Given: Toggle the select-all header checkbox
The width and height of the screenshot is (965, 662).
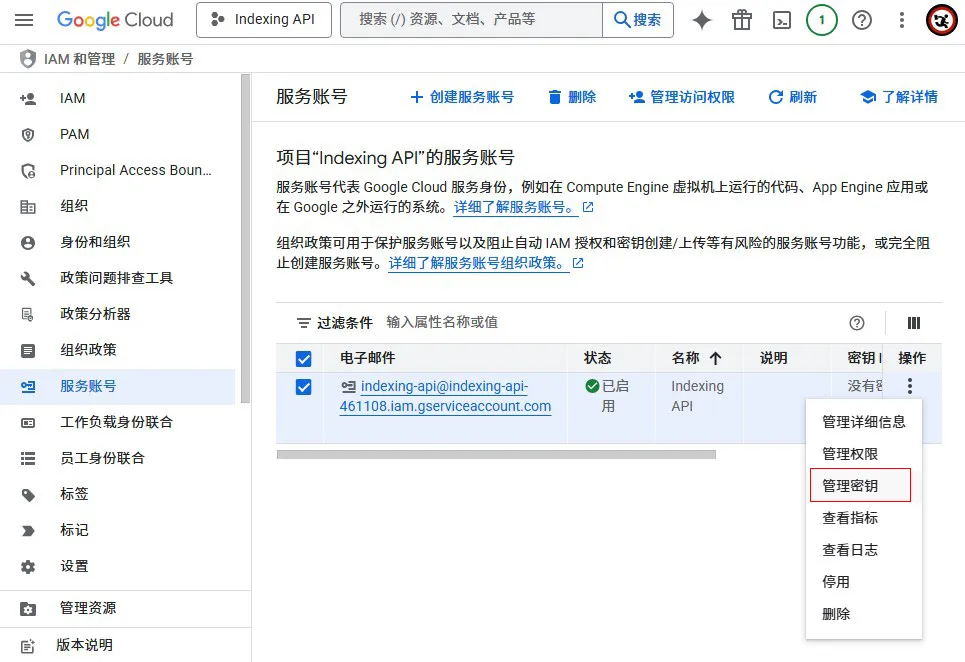Looking at the screenshot, I should pyautogui.click(x=303, y=359).
